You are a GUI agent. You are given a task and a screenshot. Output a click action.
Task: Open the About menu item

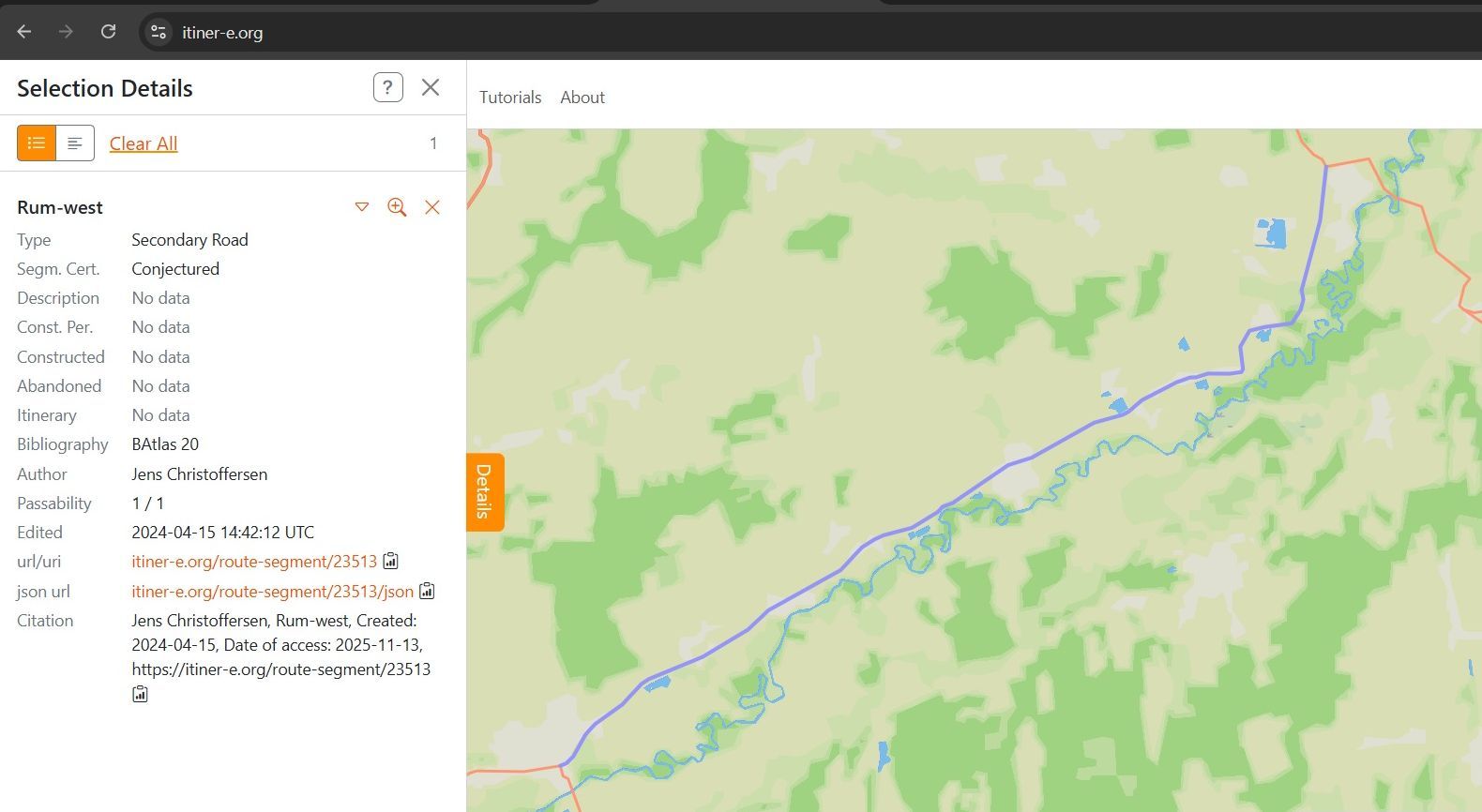[x=582, y=98]
